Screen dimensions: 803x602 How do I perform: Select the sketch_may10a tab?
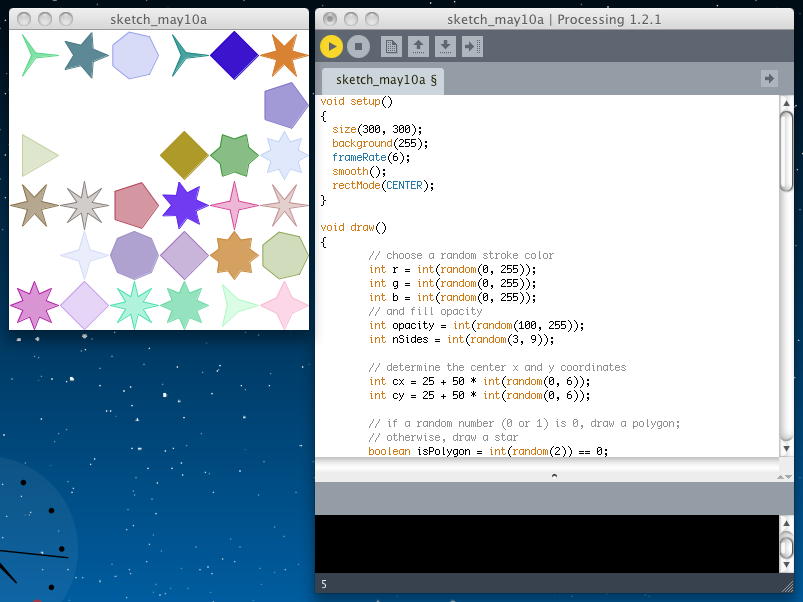coord(385,79)
